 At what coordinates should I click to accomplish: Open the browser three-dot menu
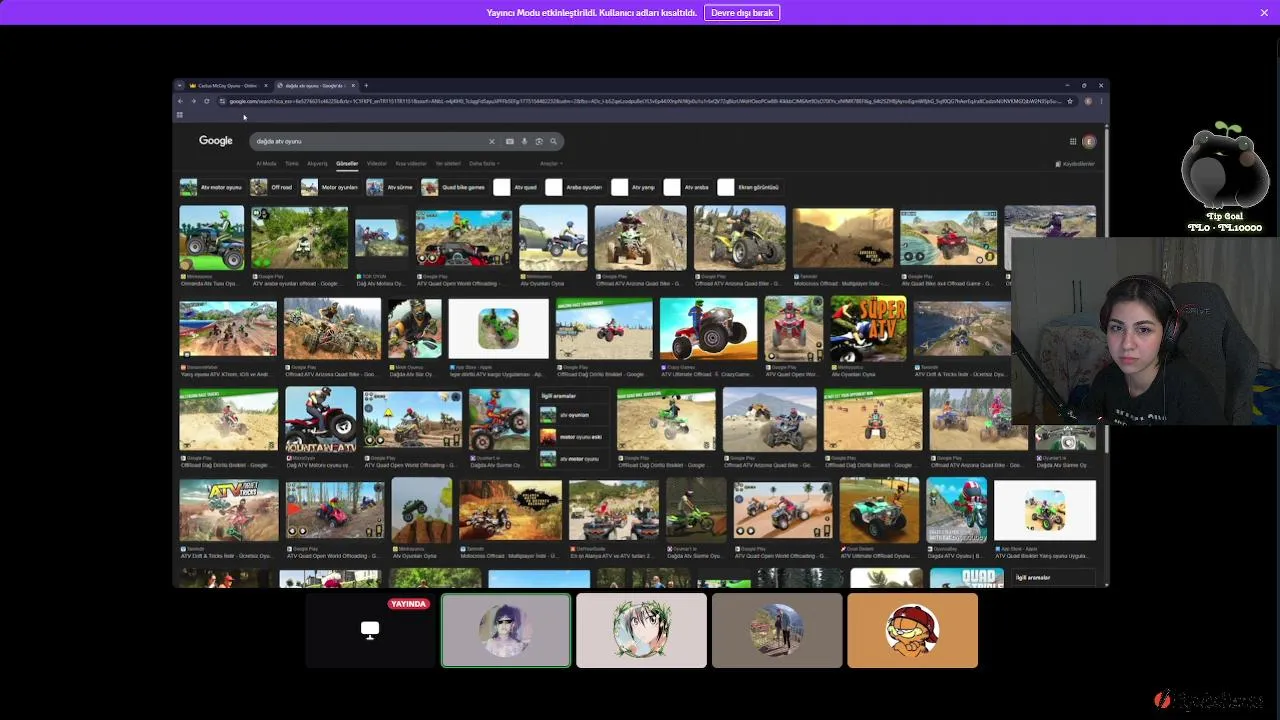tap(1101, 101)
